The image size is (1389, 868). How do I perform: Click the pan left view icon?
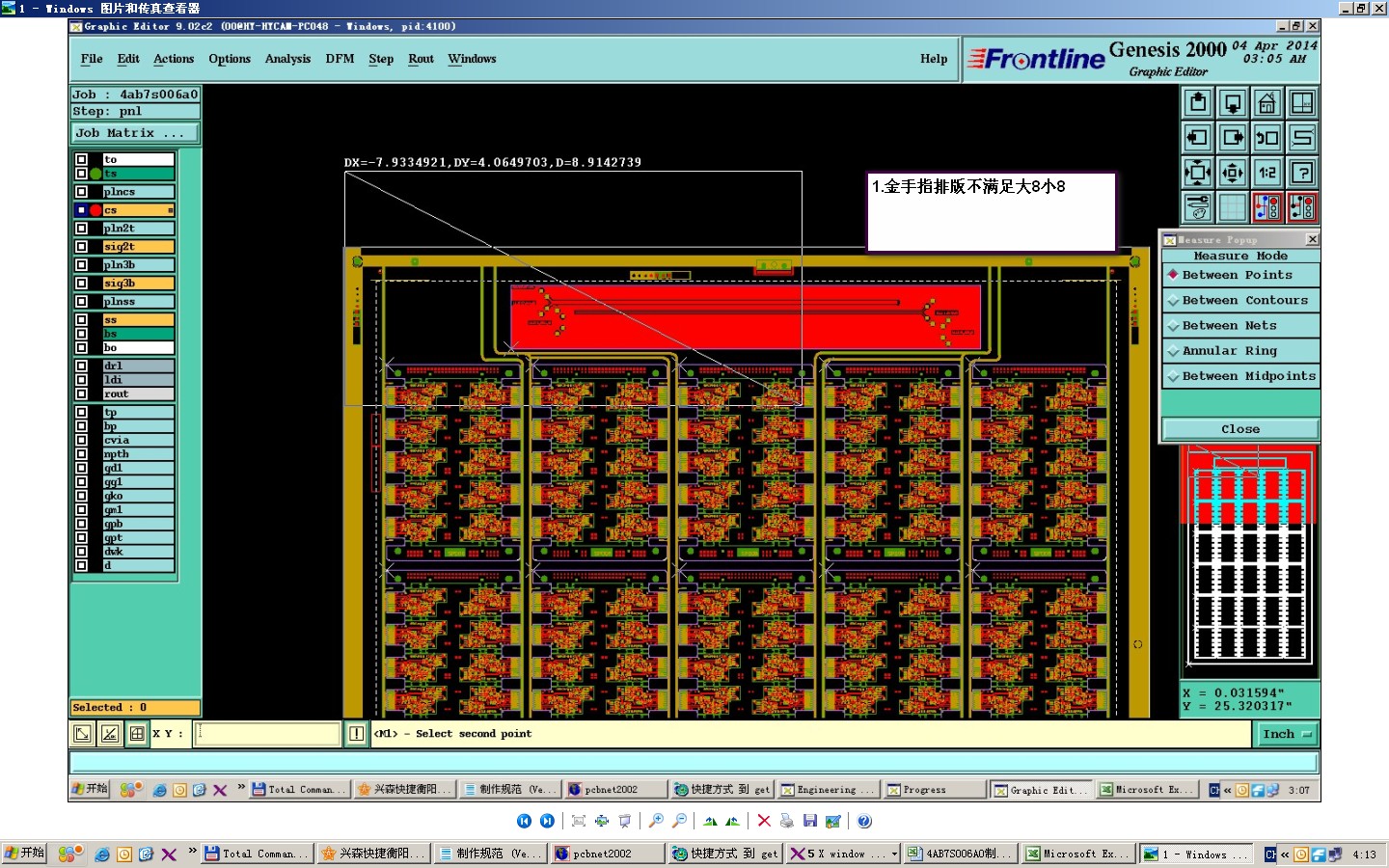click(x=1197, y=138)
